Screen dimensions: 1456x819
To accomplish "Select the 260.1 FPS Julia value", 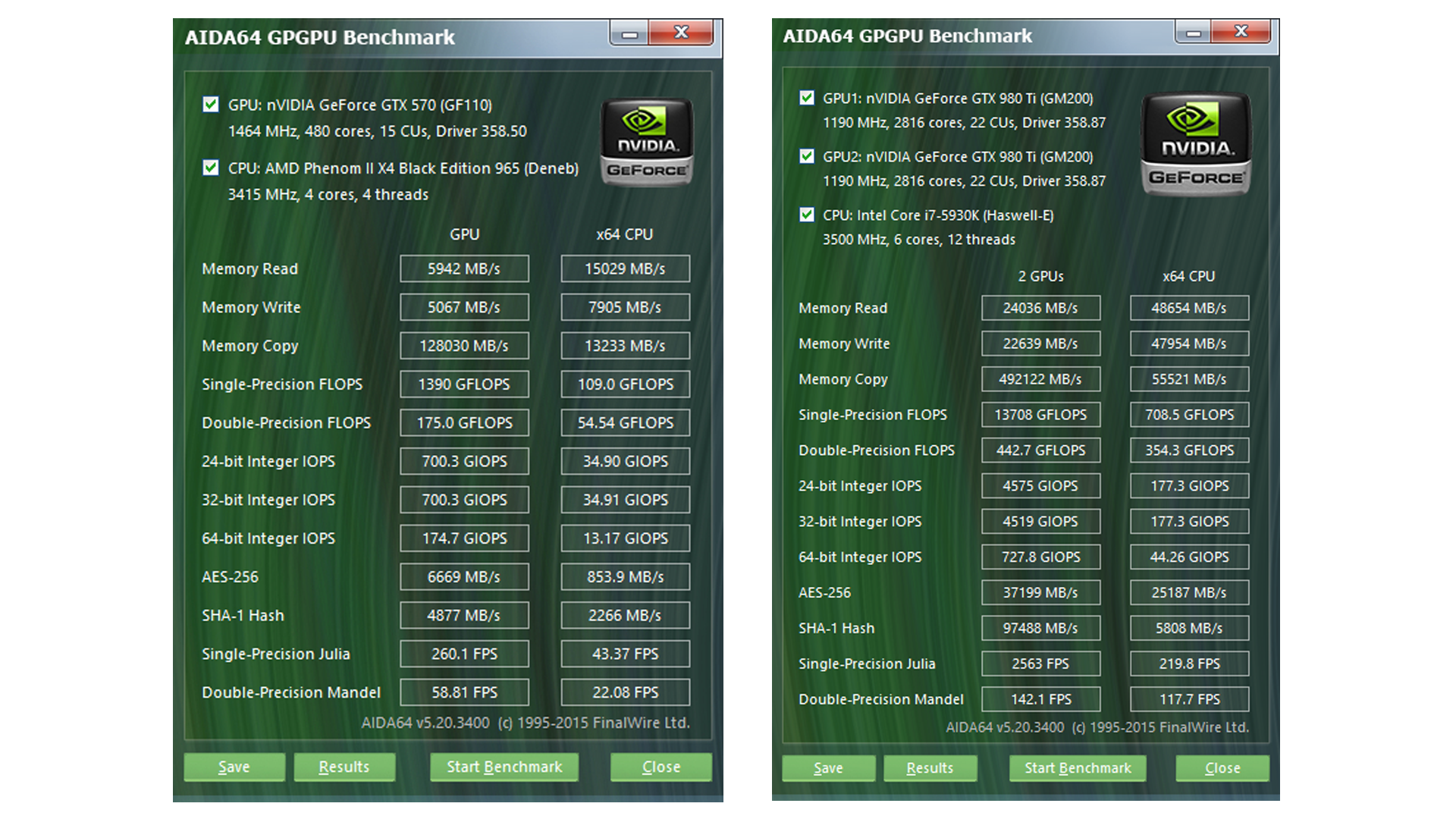I will 464,654.
